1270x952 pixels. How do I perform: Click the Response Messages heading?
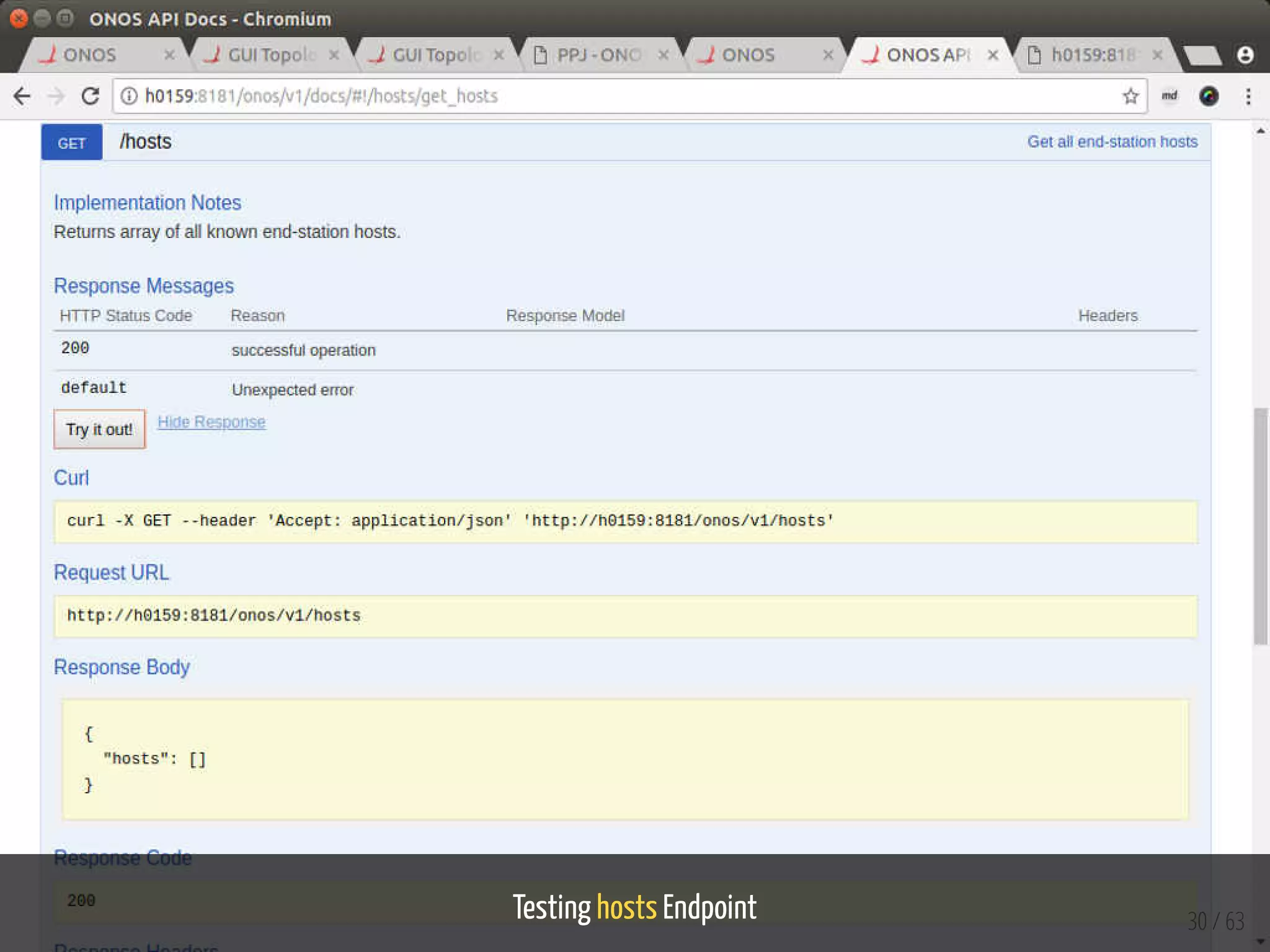[x=144, y=286]
